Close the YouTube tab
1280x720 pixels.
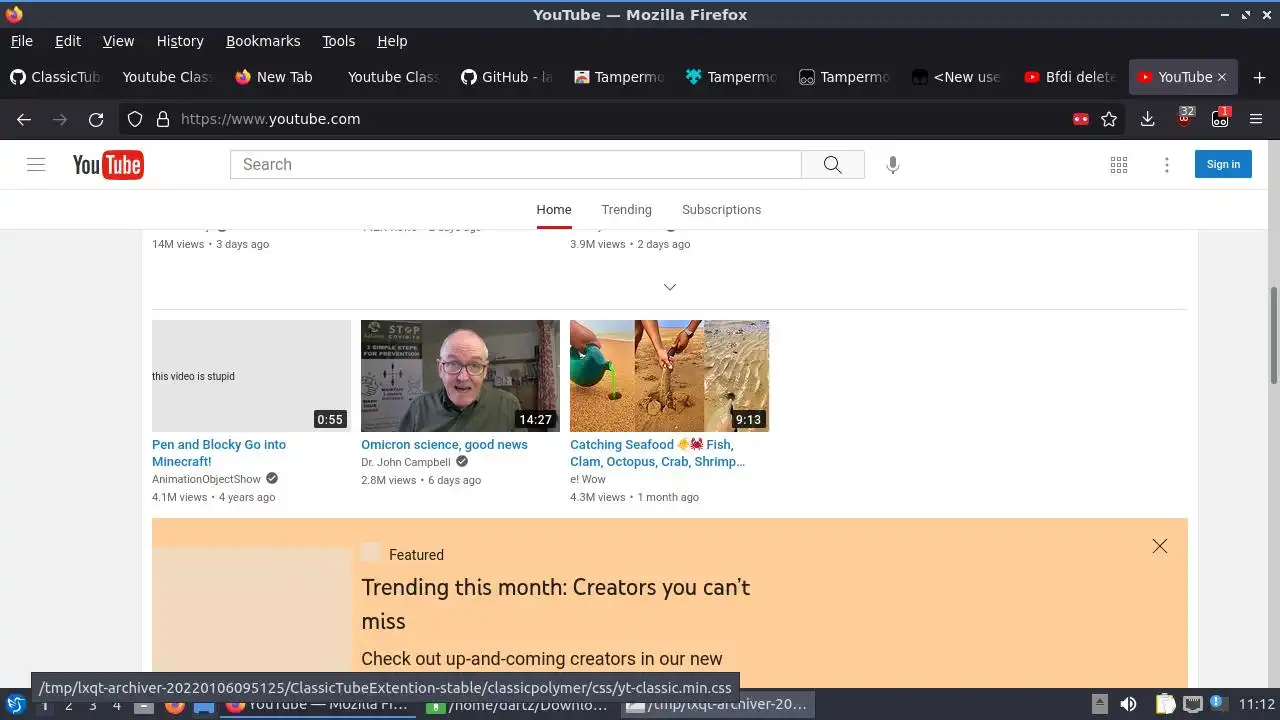1221,77
